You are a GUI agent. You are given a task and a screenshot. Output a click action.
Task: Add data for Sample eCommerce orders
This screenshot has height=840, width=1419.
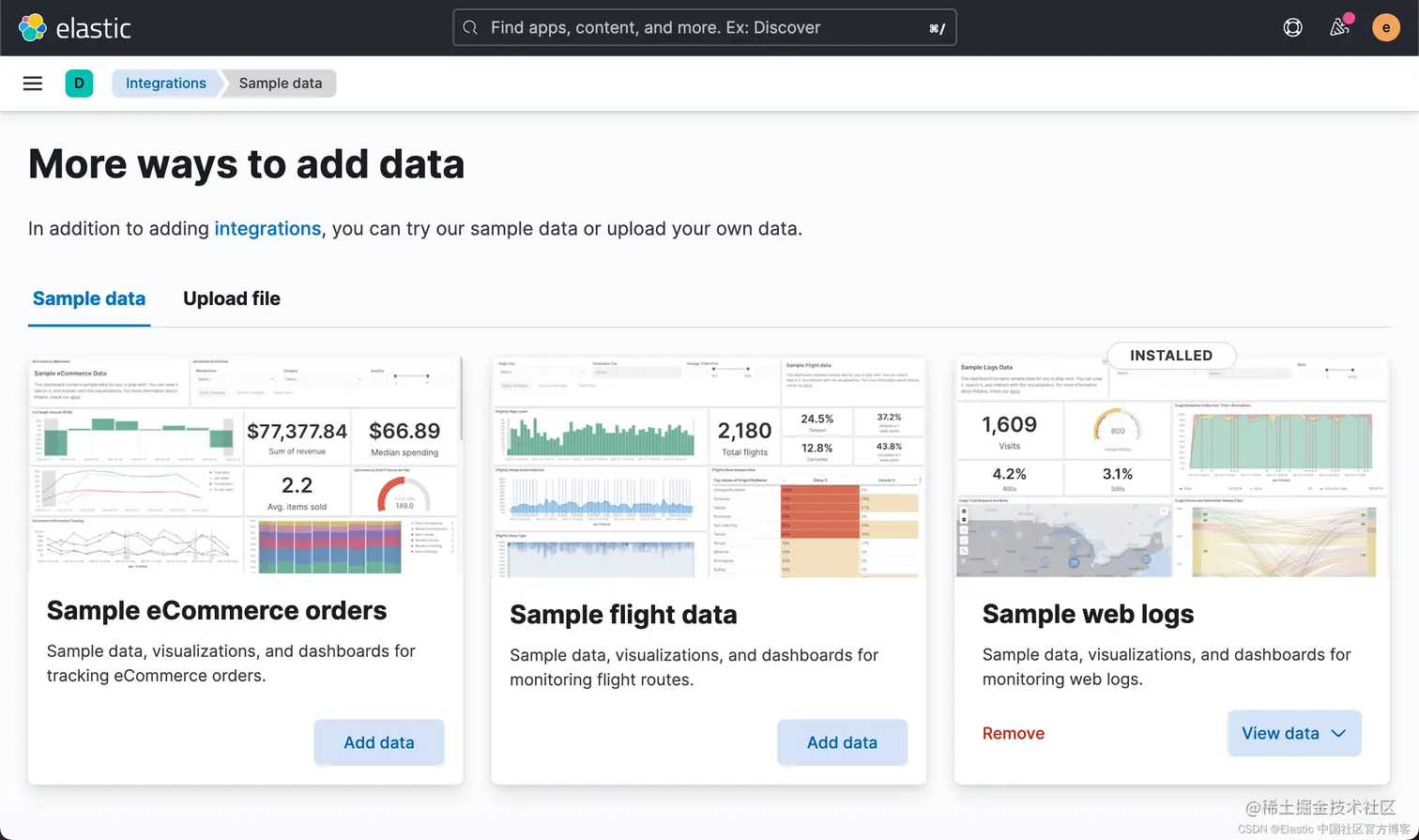tap(379, 742)
